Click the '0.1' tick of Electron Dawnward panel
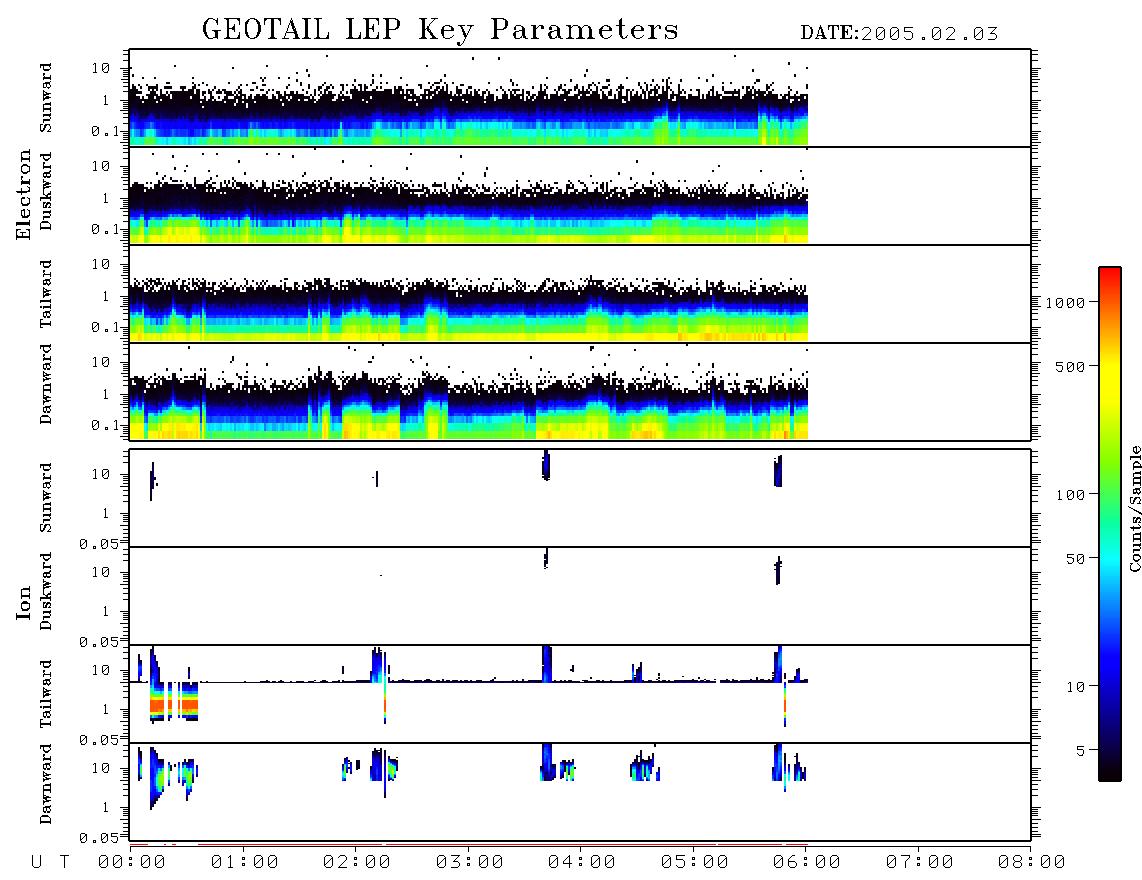The image size is (1142, 880). pyautogui.click(x=106, y=425)
